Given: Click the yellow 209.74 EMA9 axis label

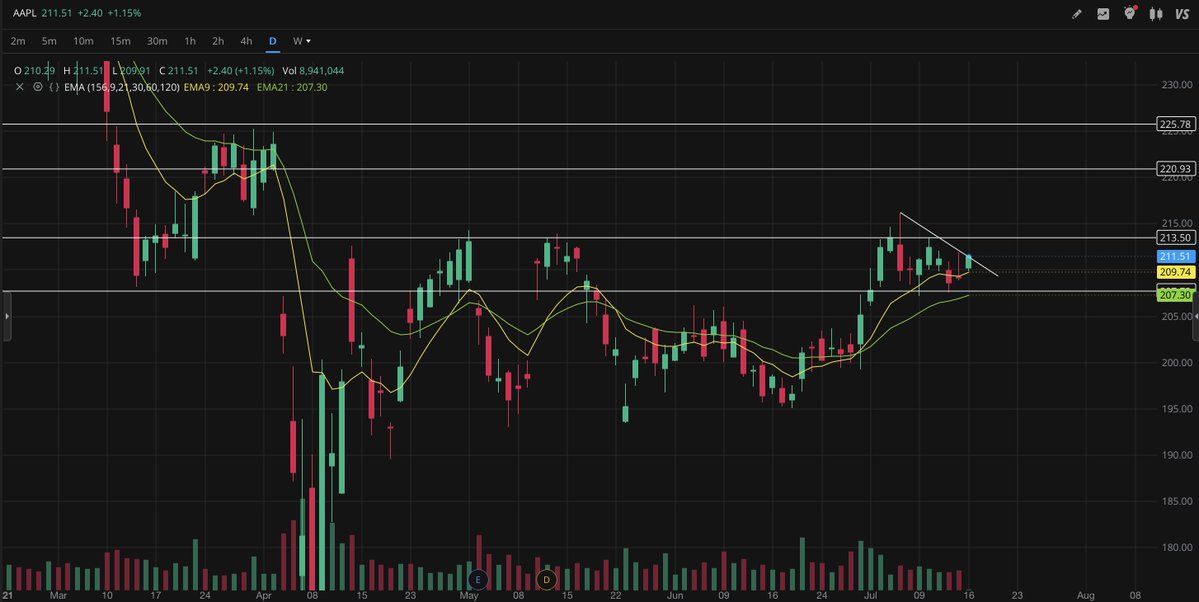Looking at the screenshot, I should pos(1175,272).
